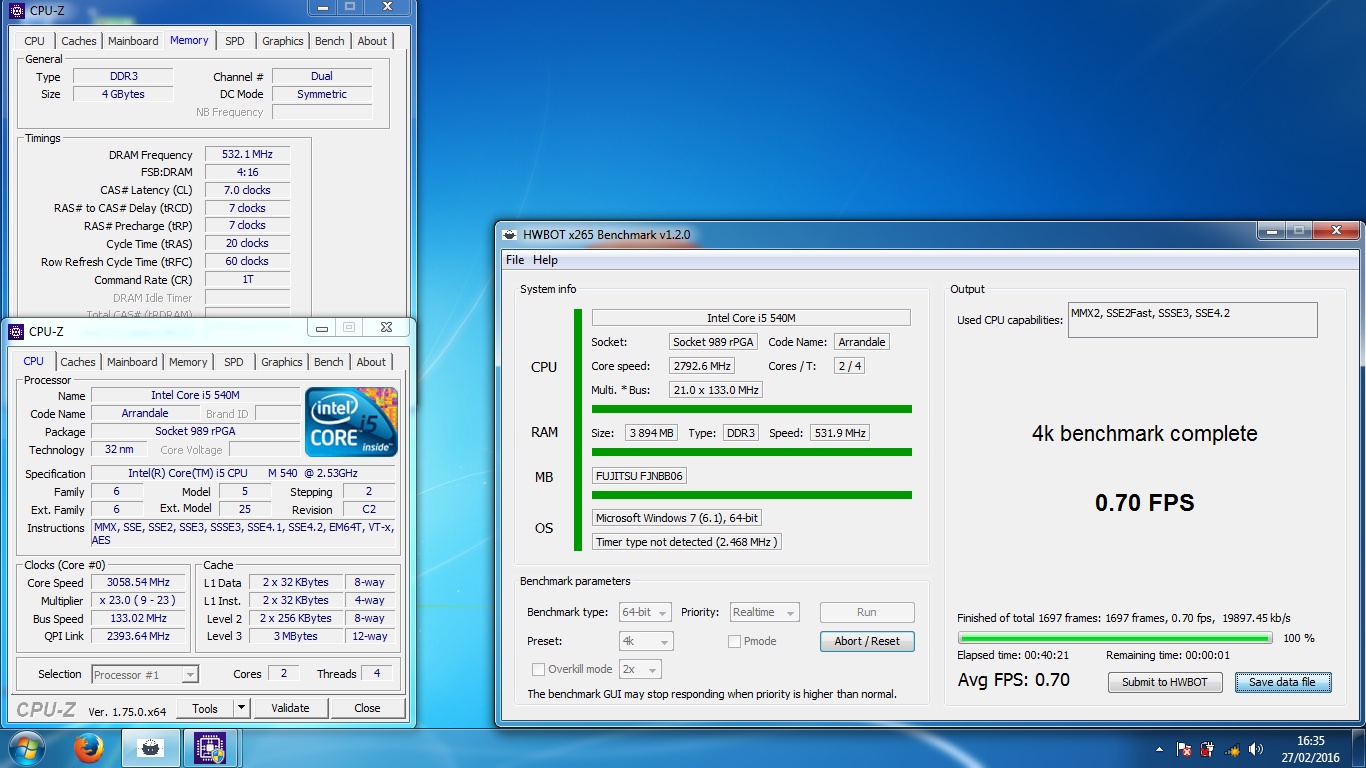Open the taskbar clock and date
This screenshot has width=1366, height=768.
coord(1310,749)
